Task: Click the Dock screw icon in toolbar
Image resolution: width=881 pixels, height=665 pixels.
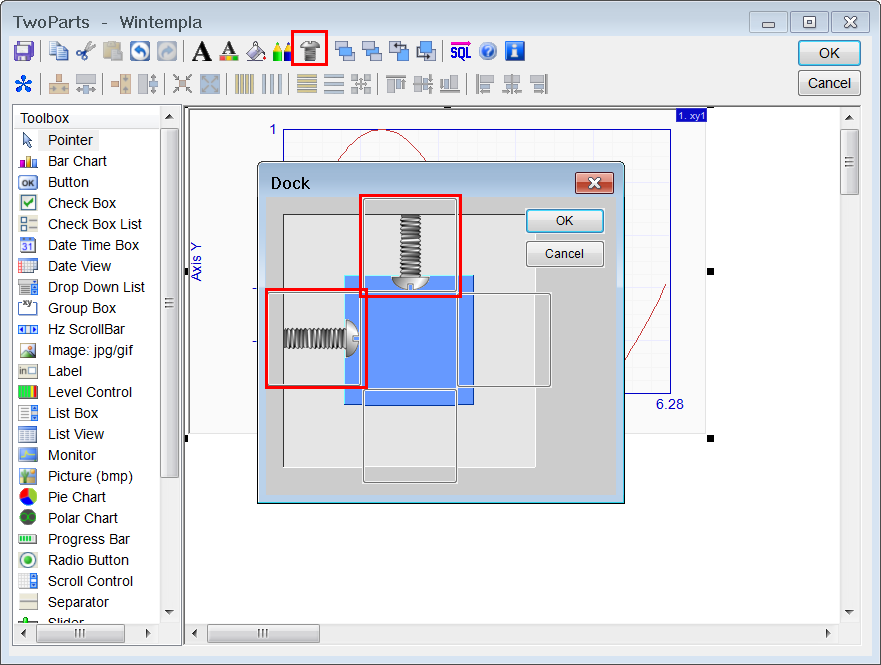Action: (310, 51)
